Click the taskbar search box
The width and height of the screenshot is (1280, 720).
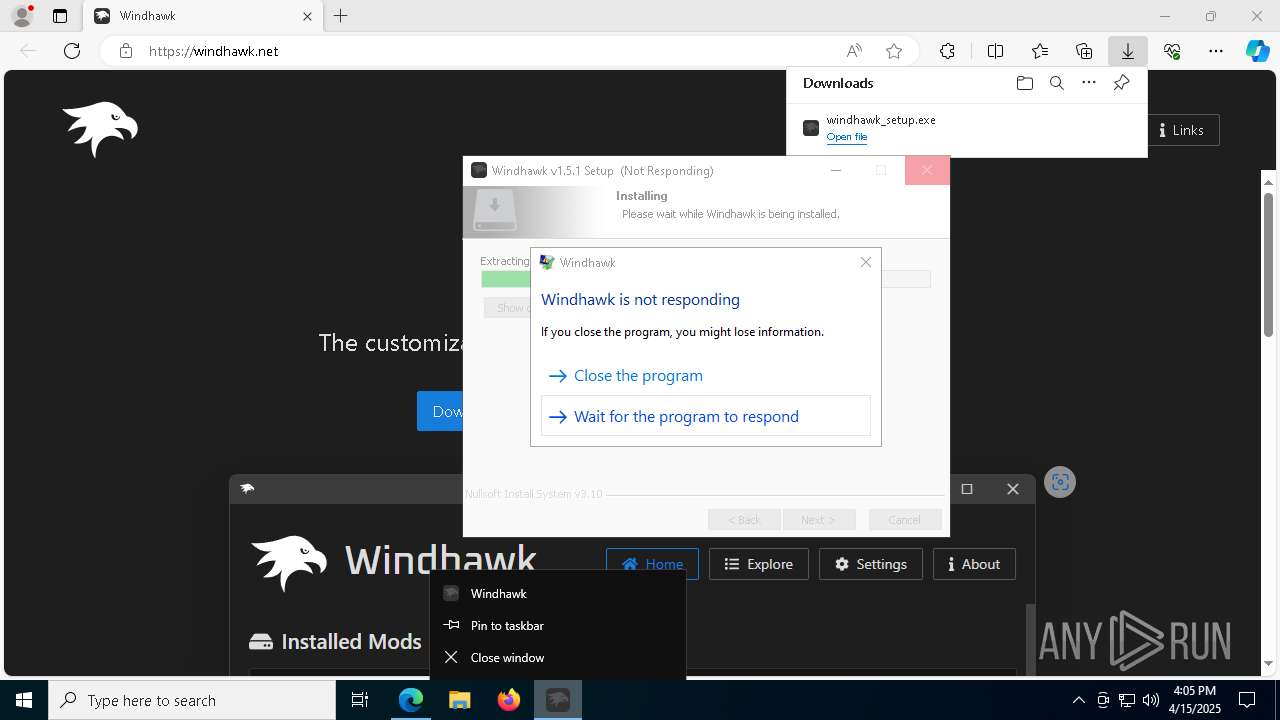(x=192, y=700)
